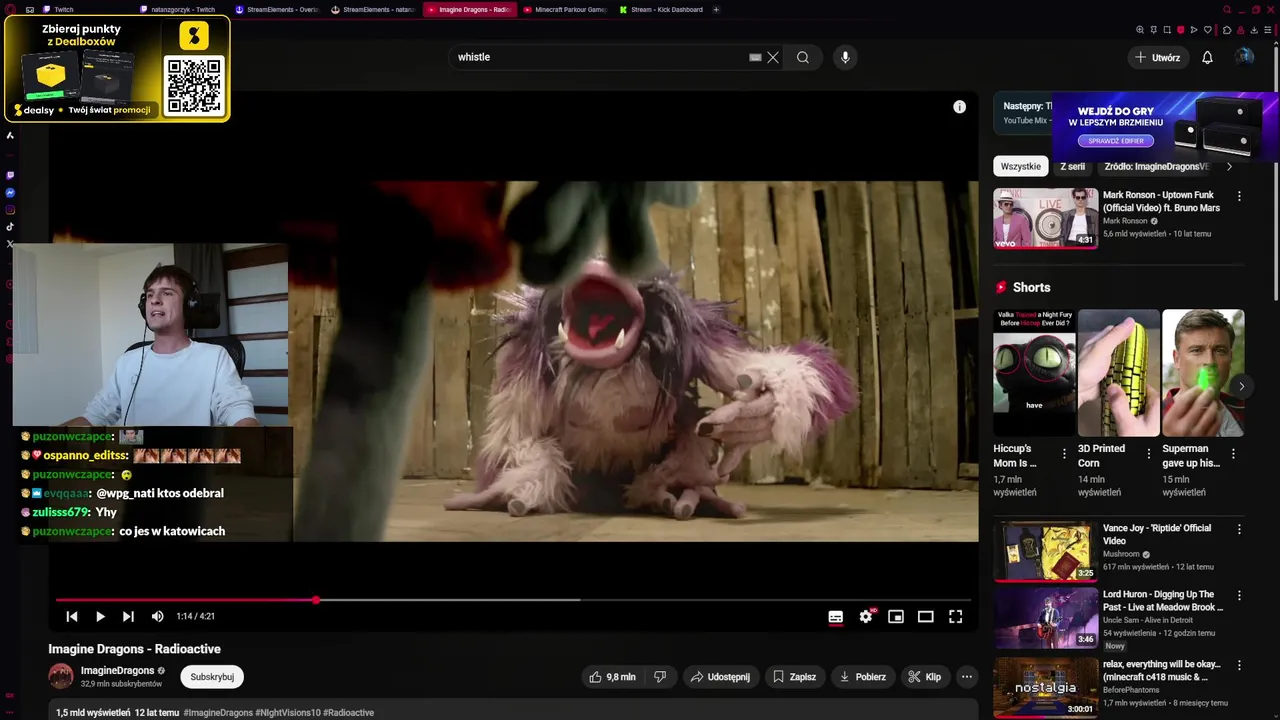Open the player settings gear
The height and width of the screenshot is (720, 1280).
click(866, 617)
